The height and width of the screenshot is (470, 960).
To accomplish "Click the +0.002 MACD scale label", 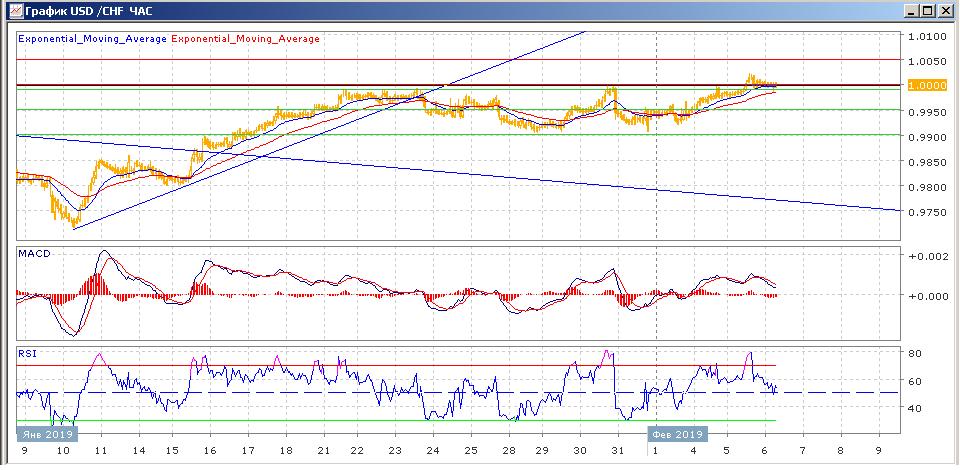I will pos(928,256).
